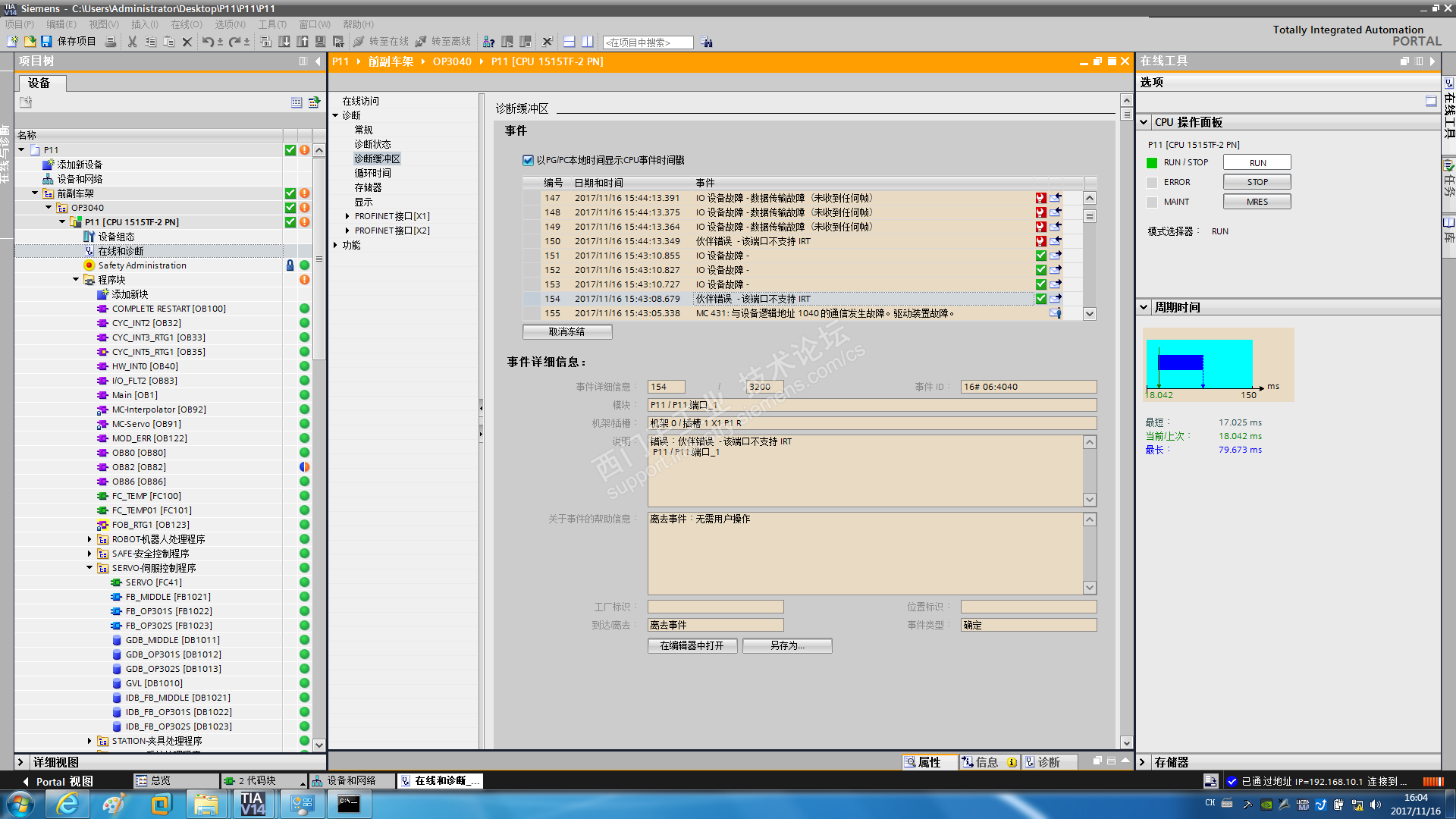The width and height of the screenshot is (1456, 819).
Task: Click Internet Explorer in taskbar
Action: pos(67,804)
